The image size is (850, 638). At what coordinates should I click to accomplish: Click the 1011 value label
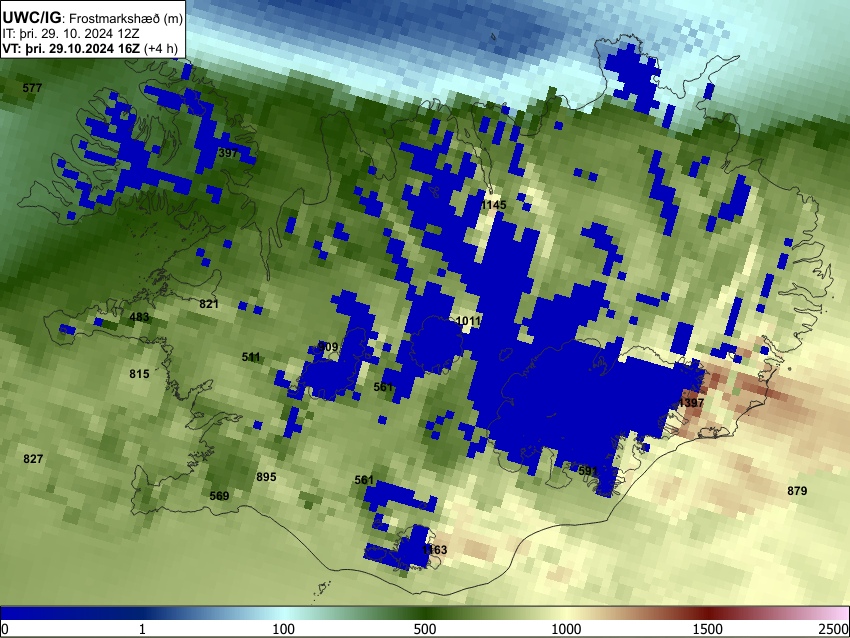[x=468, y=321]
